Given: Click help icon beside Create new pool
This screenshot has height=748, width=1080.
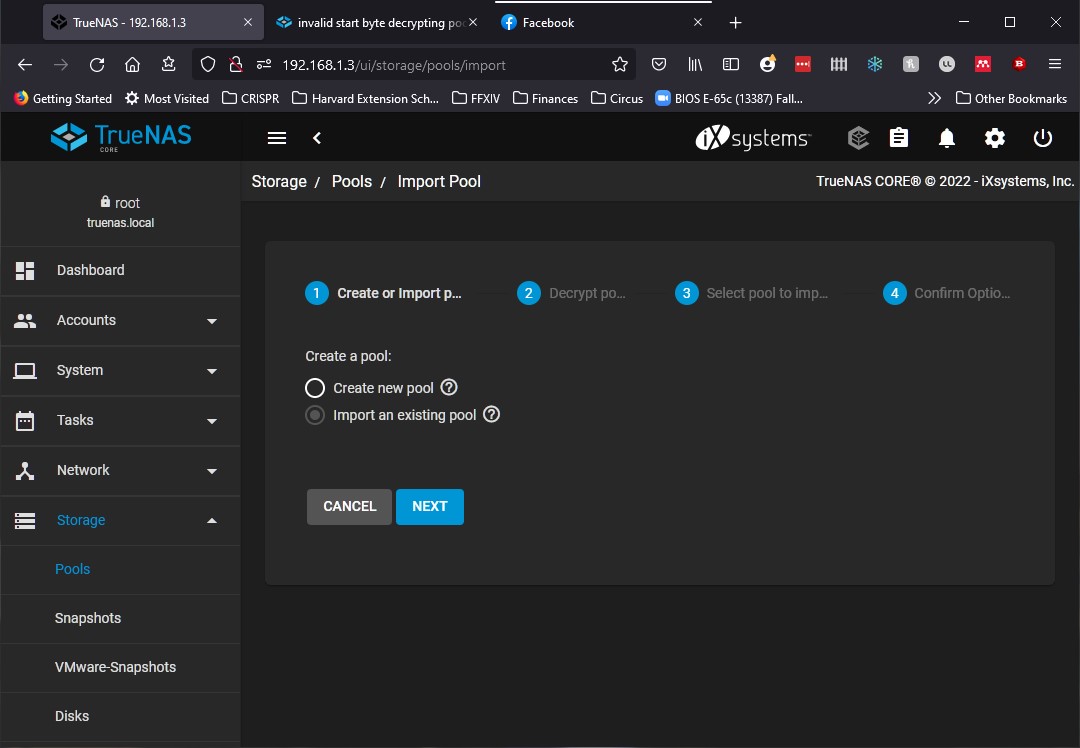Looking at the screenshot, I should (x=449, y=387).
